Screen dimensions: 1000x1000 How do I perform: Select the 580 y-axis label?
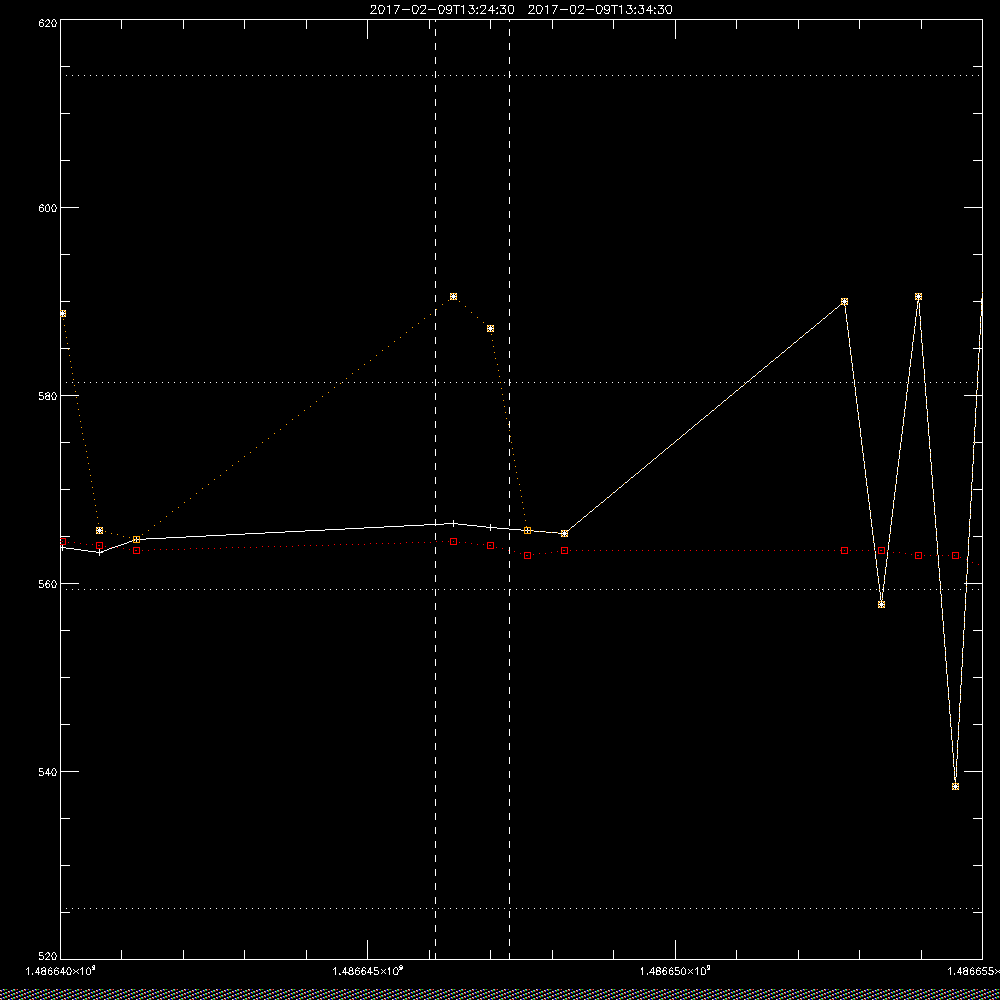(x=48, y=395)
